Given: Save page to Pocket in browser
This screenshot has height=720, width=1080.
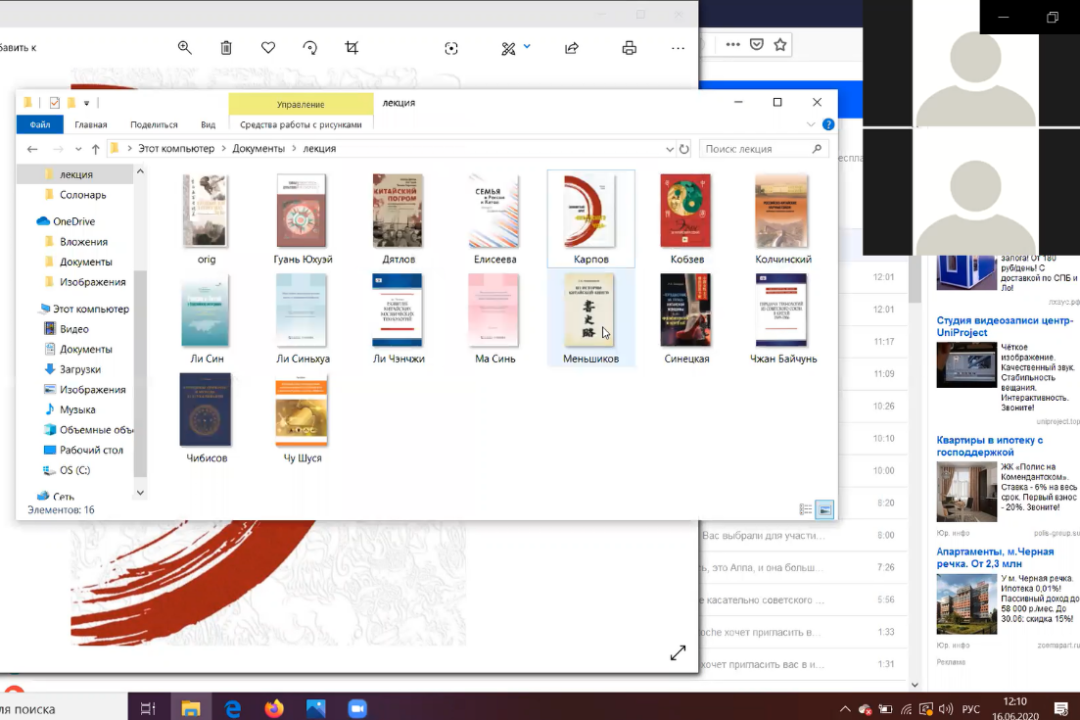Looking at the screenshot, I should pyautogui.click(x=756, y=45).
